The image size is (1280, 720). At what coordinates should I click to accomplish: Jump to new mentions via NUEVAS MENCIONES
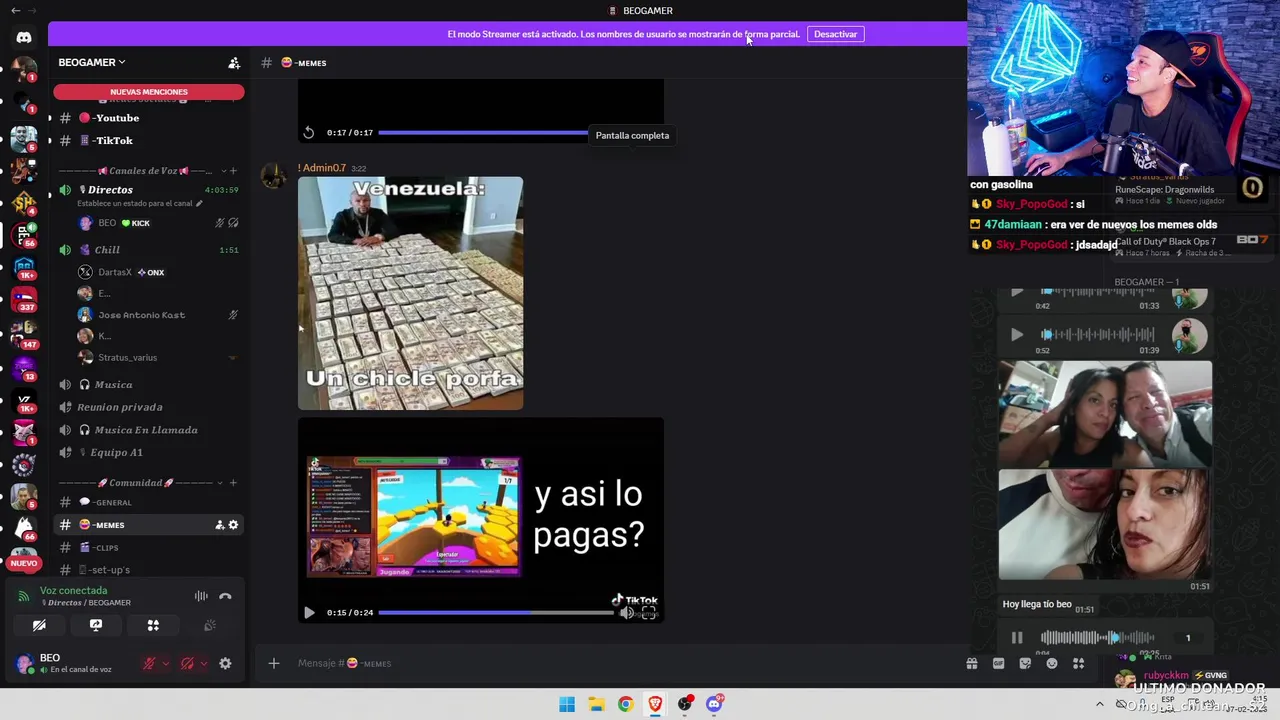coord(149,92)
